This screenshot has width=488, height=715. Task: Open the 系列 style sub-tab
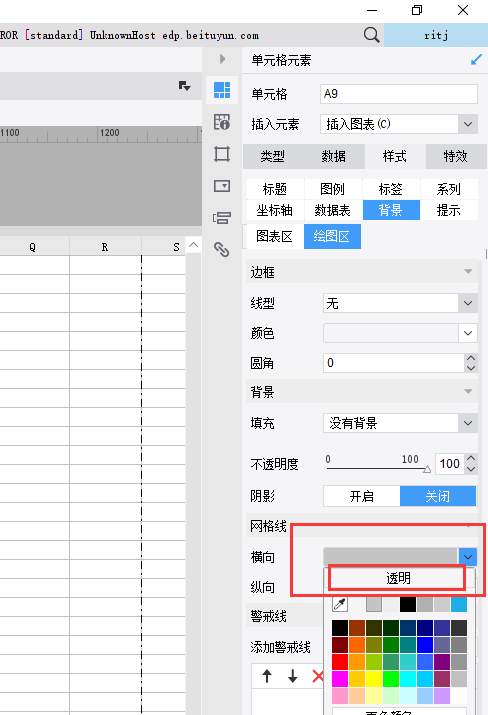click(x=448, y=189)
